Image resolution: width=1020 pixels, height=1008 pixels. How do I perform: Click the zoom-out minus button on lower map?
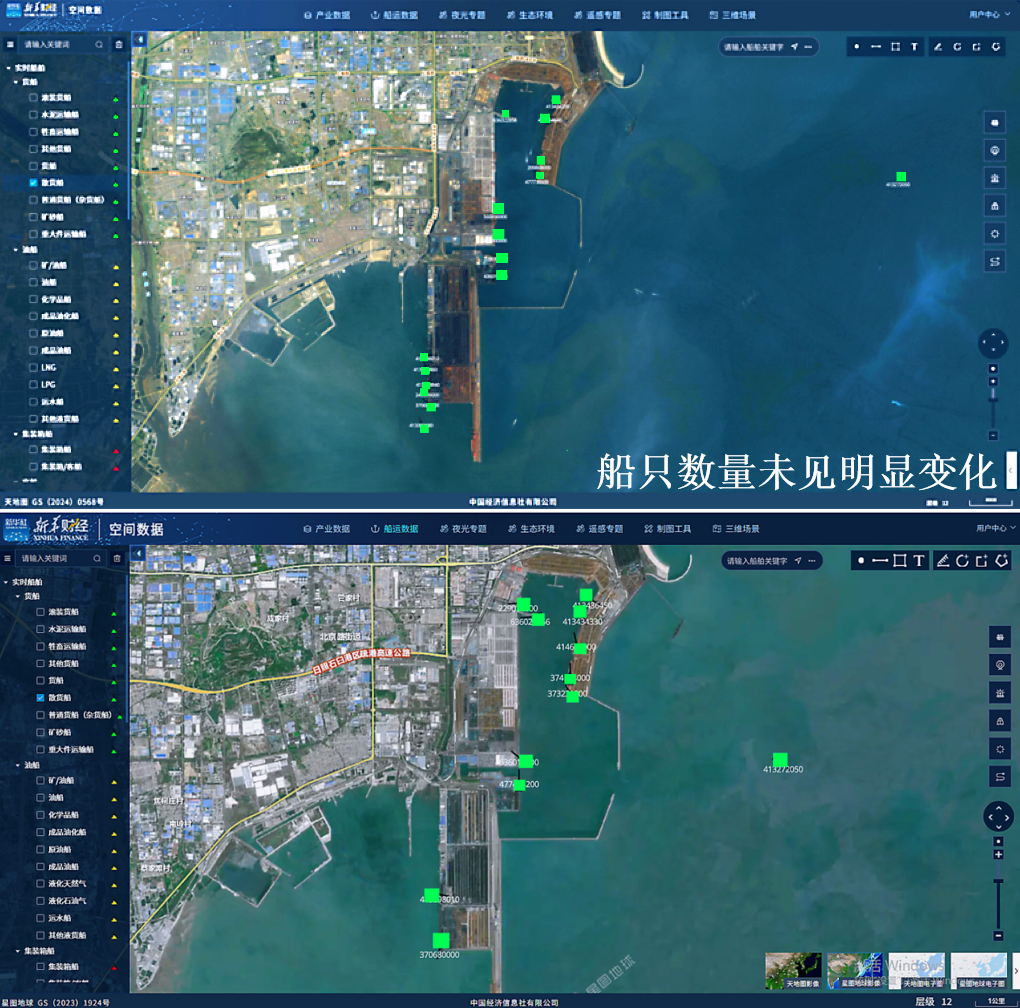point(998,935)
